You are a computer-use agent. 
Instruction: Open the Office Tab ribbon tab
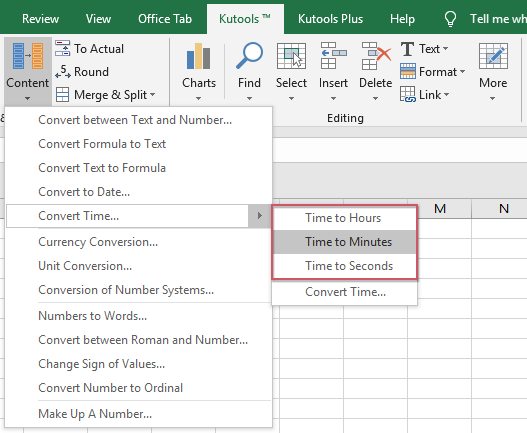coord(165,19)
